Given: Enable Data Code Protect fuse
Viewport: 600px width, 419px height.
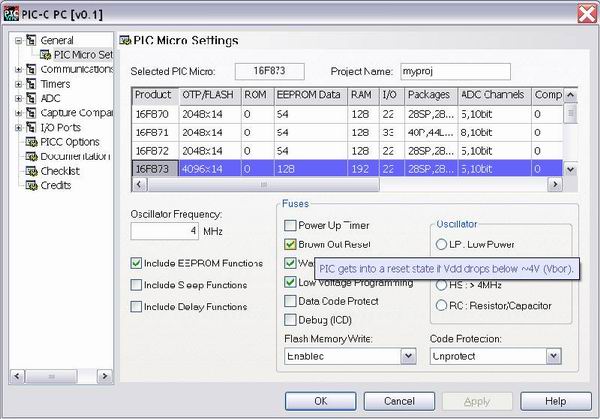Looking at the screenshot, I should [290, 301].
